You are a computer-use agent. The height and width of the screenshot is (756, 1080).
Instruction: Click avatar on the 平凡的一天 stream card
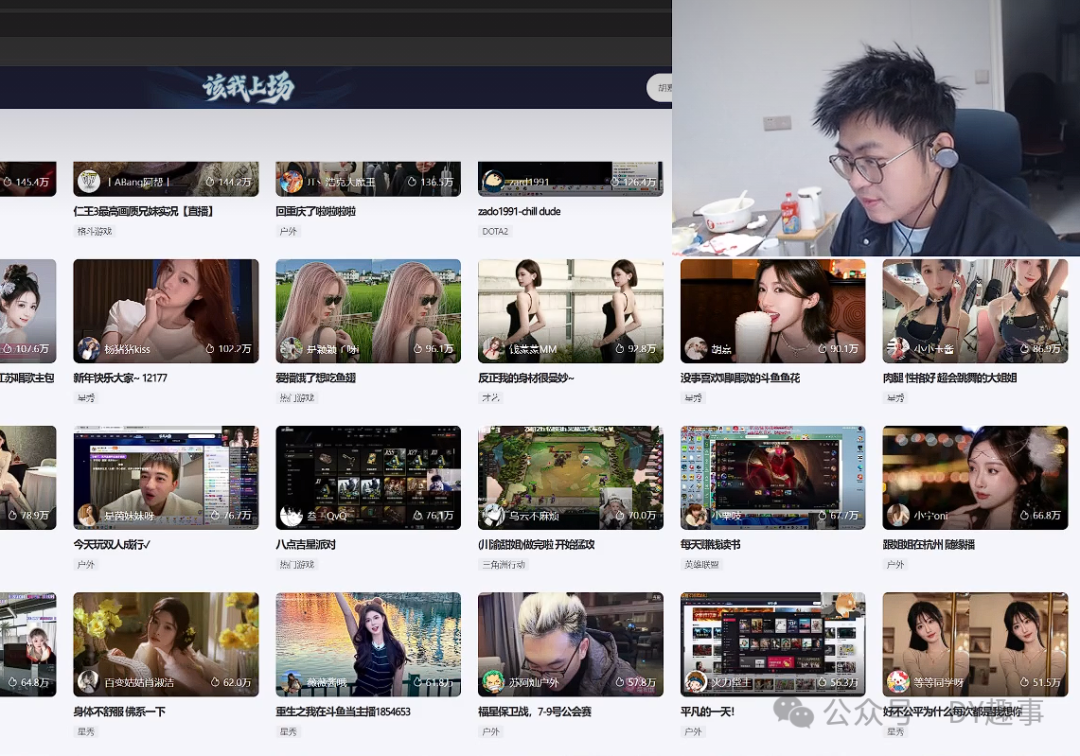tap(696, 682)
